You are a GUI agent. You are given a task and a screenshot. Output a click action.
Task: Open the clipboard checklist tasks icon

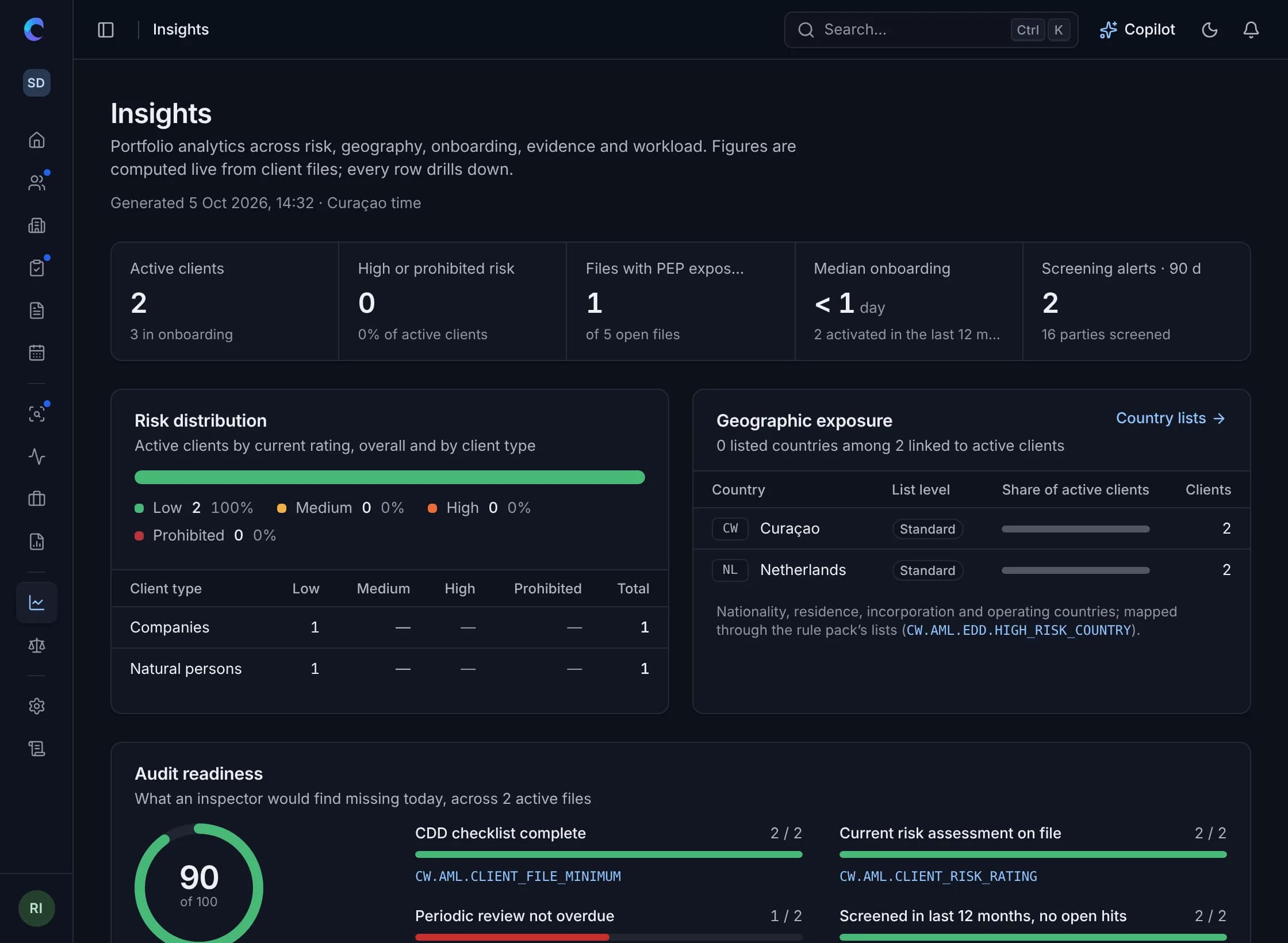37,268
